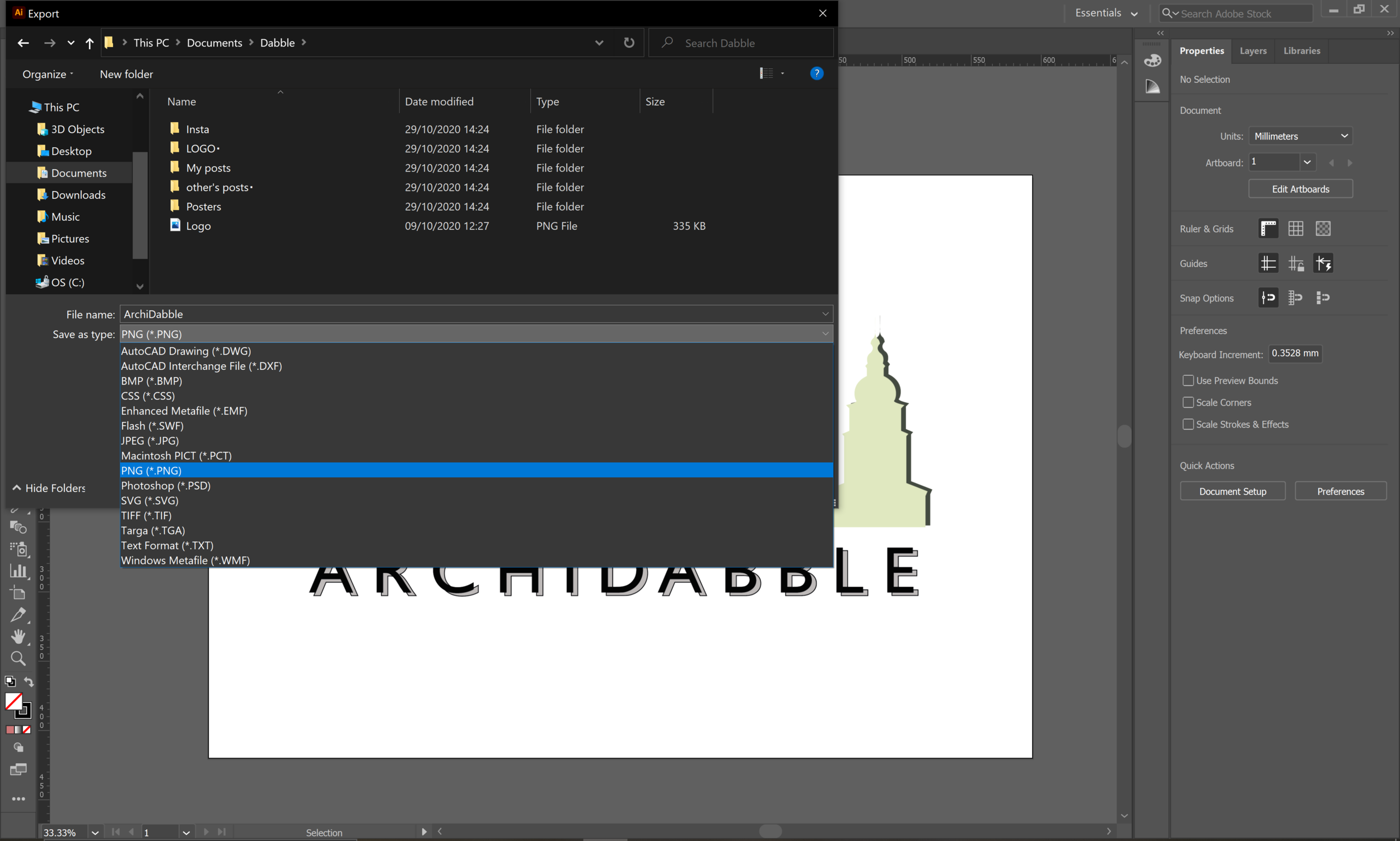Image resolution: width=1400 pixels, height=841 pixels.
Task: Show grid icon in Ruler & Grids
Action: (x=1296, y=229)
